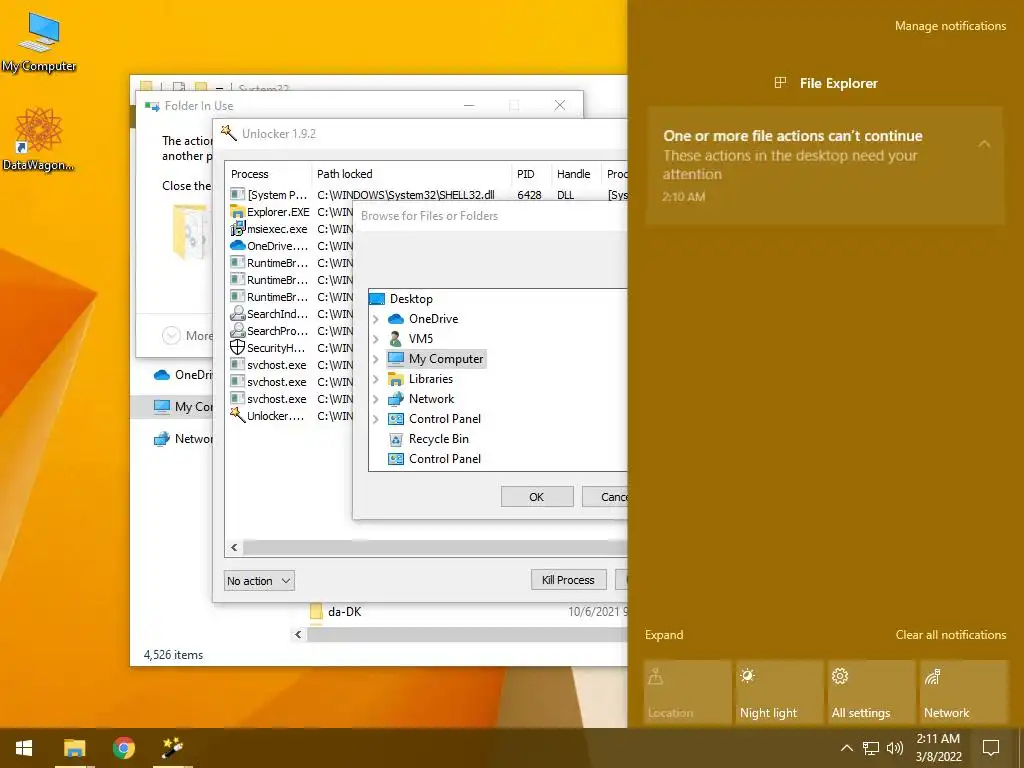Select Network in the browse tree
The width and height of the screenshot is (1024, 768).
pos(431,399)
